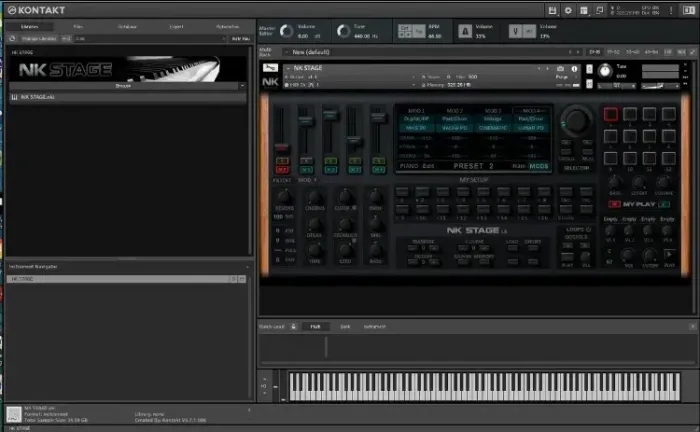Open Kontakt options gear icon
The image size is (700, 432).
pos(568,10)
